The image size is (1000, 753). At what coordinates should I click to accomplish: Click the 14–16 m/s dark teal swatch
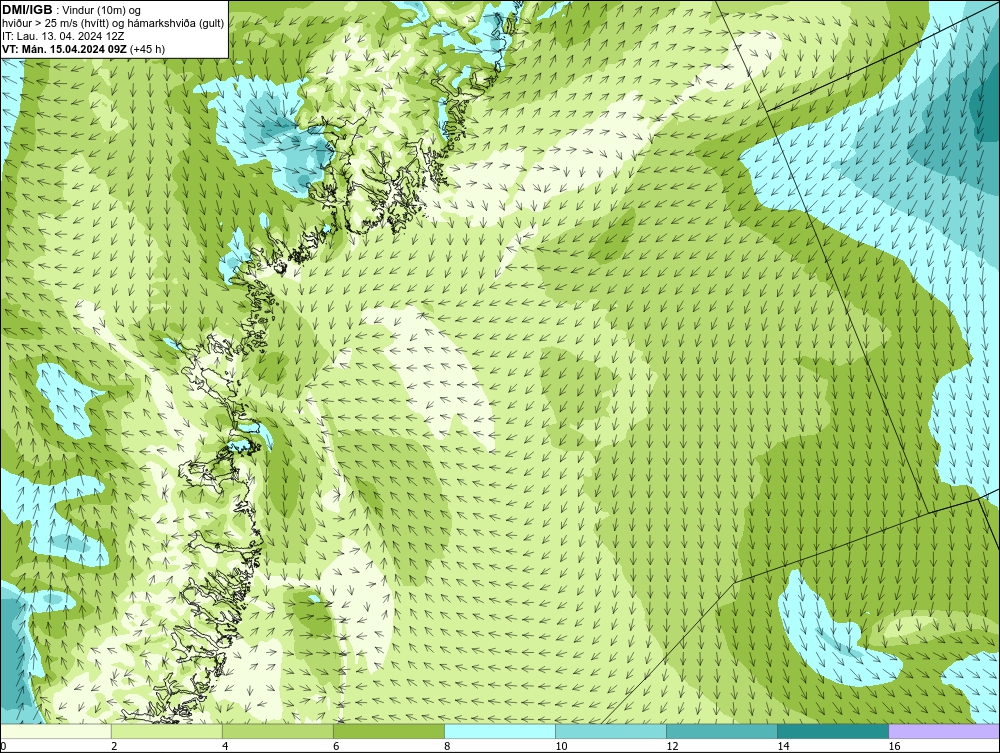832,731
